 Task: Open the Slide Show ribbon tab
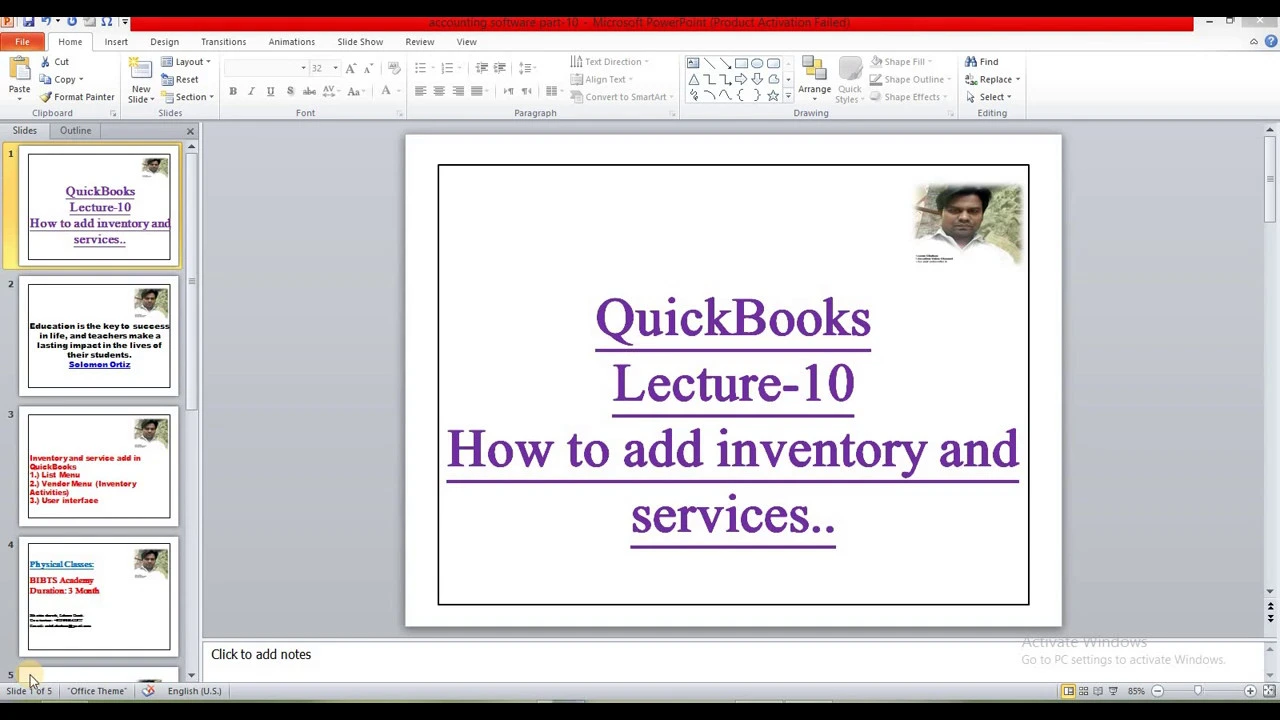[360, 42]
